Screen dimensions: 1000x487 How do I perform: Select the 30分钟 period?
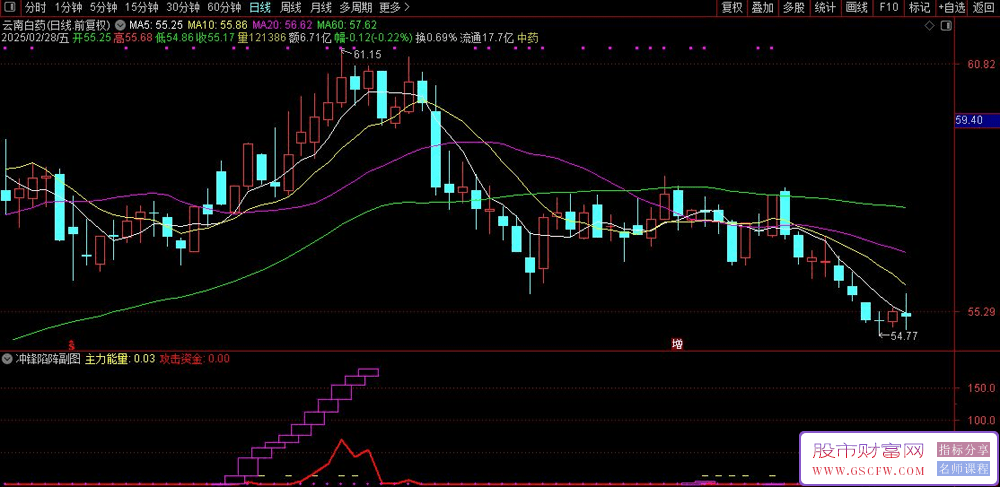183,8
